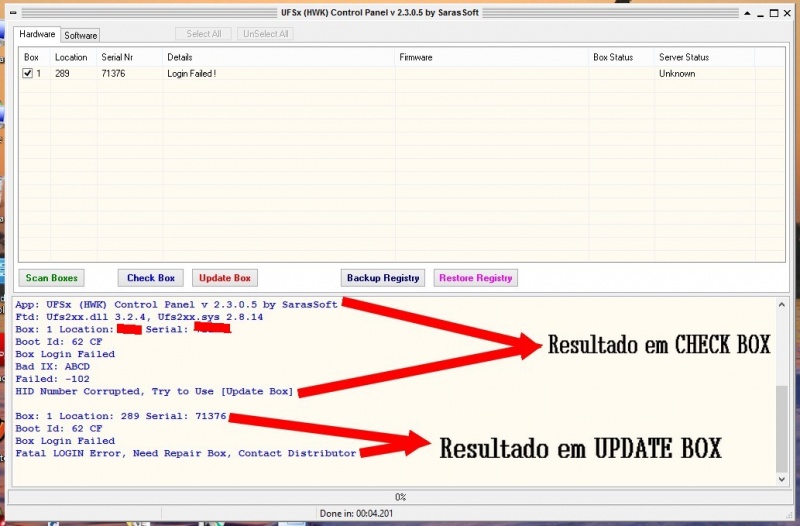
Task: Minimize the UFSx Control Panel window
Action: click(760, 14)
